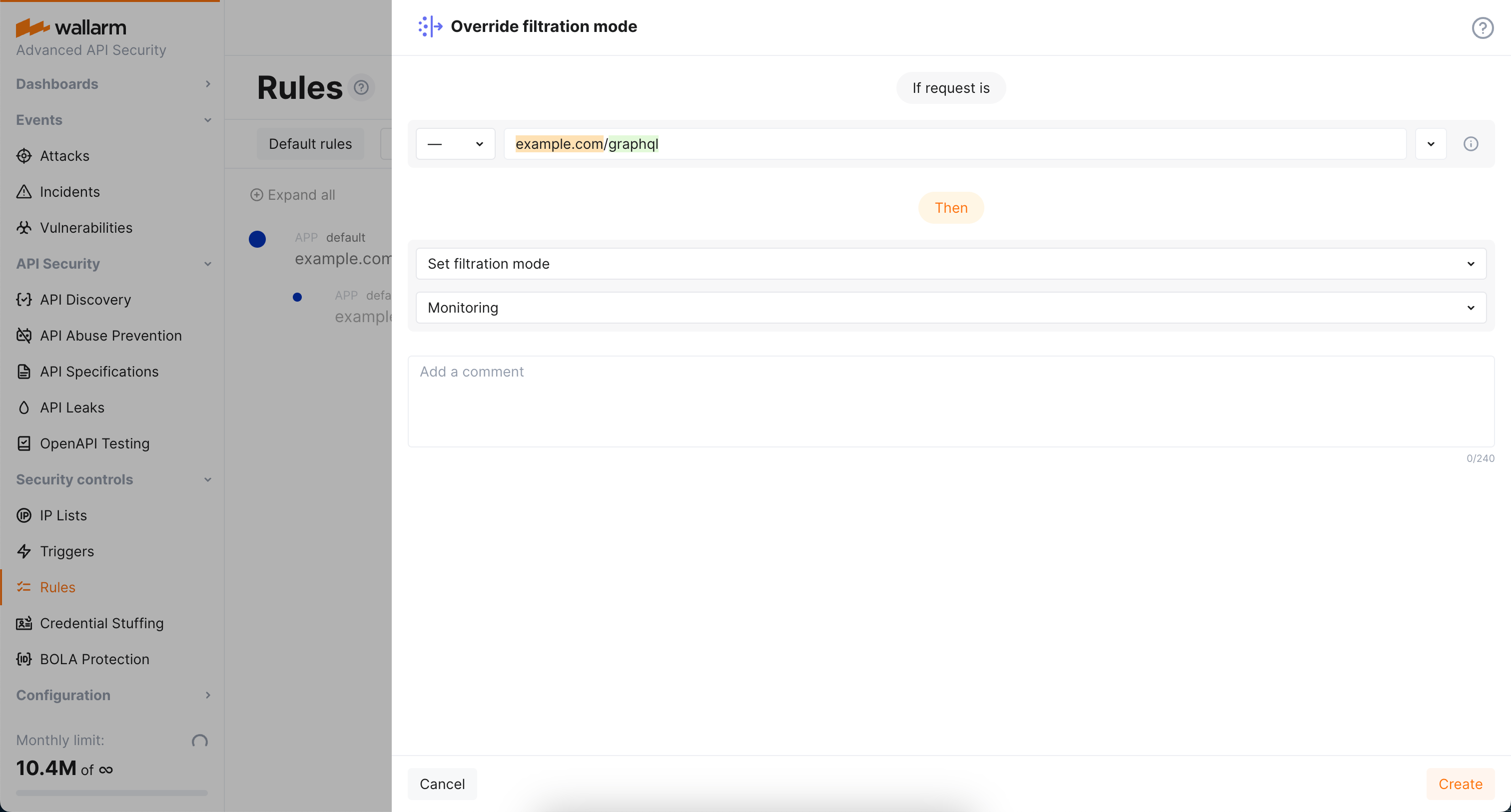
Task: Select the API Abuse Prevention icon
Action: [x=24, y=336]
